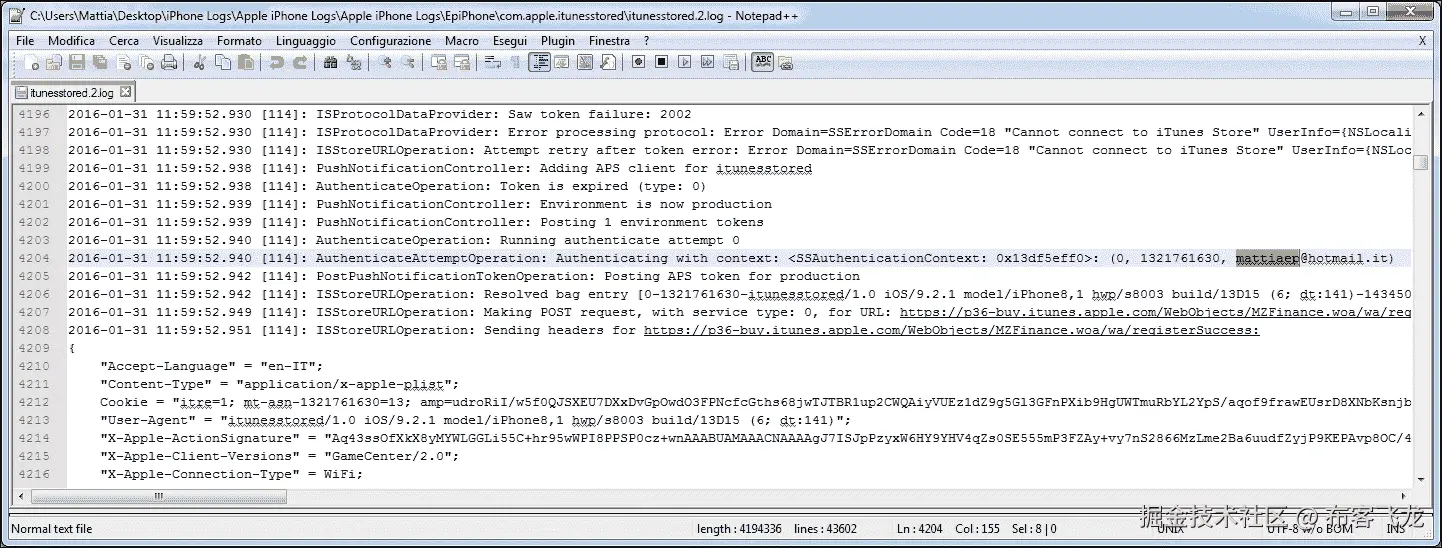This screenshot has width=1442, height=548.
Task: Open the Plugin menu
Action: [x=558, y=41]
